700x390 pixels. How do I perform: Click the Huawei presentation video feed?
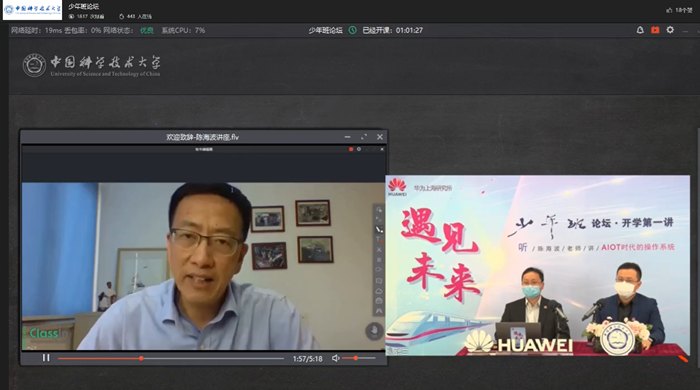(538, 266)
